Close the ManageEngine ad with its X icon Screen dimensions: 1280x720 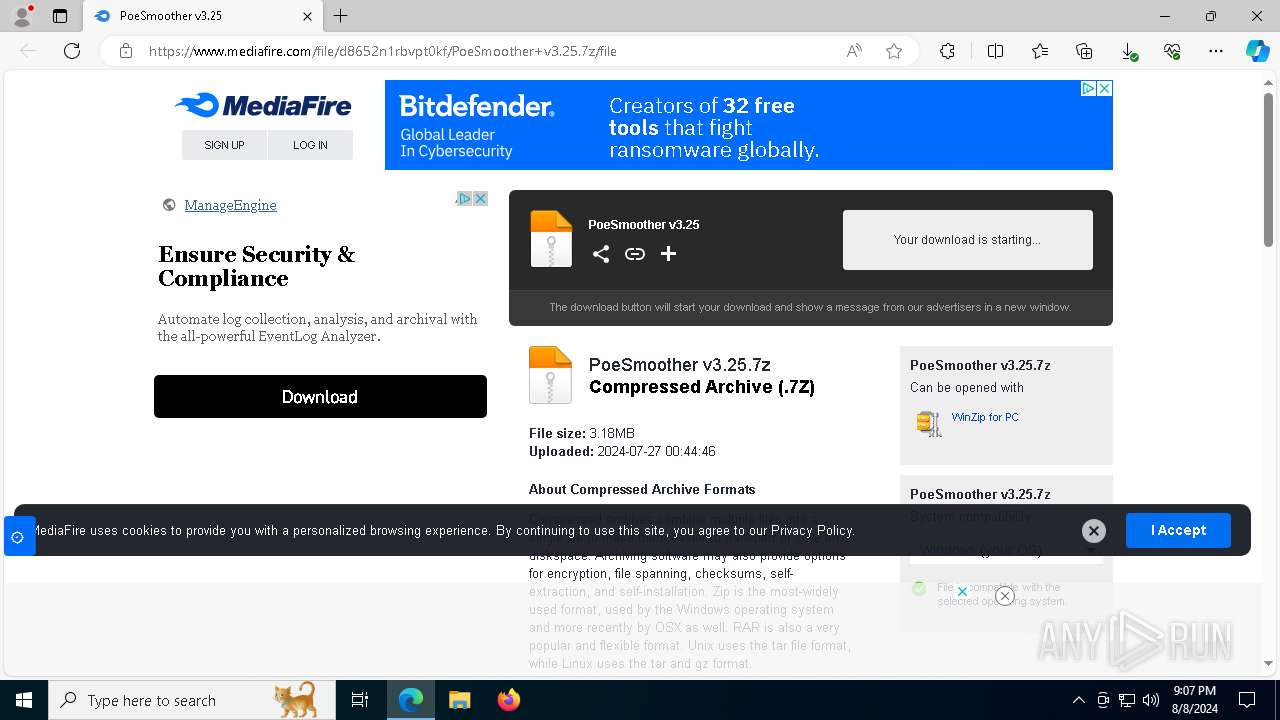pyautogui.click(x=480, y=199)
